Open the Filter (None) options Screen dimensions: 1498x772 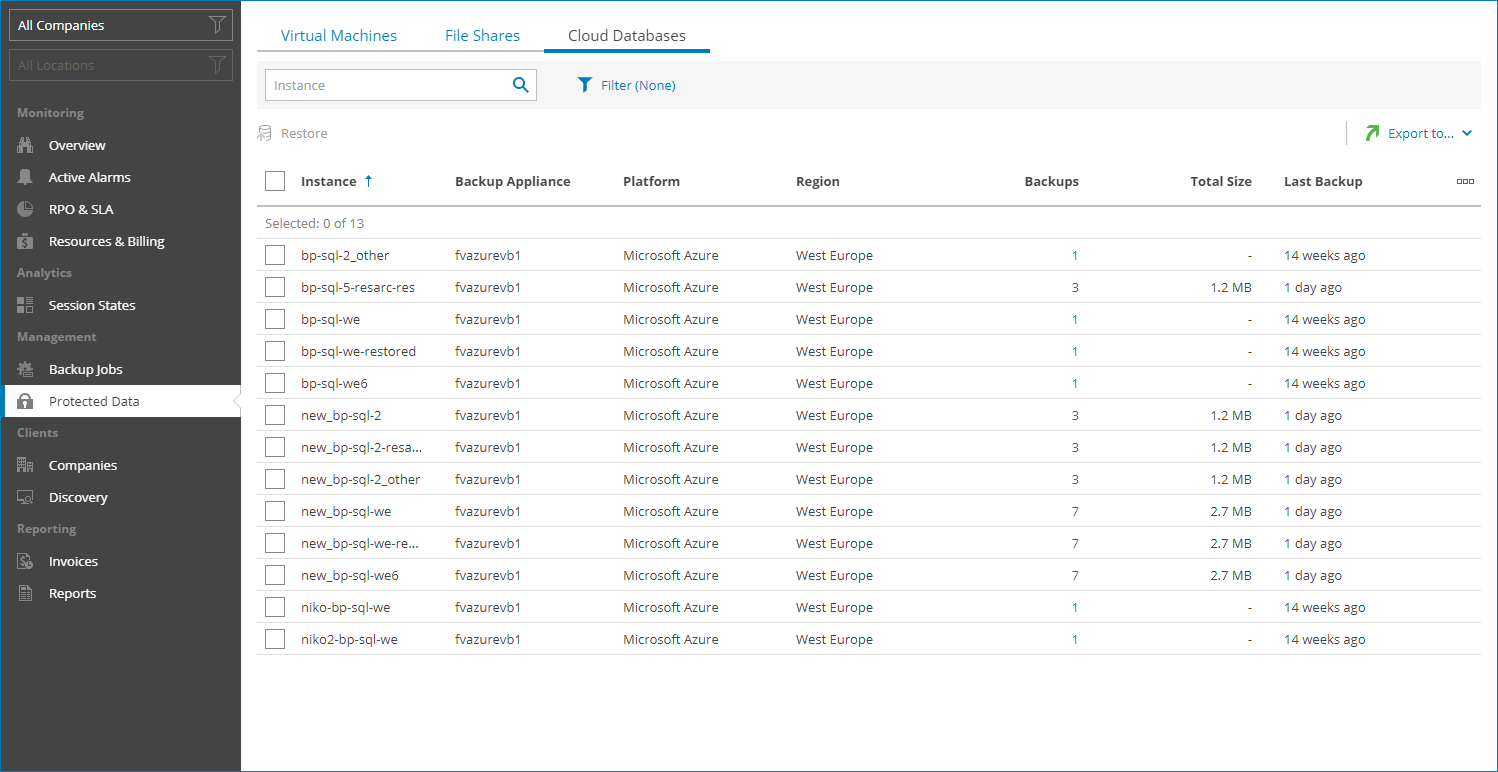click(627, 85)
